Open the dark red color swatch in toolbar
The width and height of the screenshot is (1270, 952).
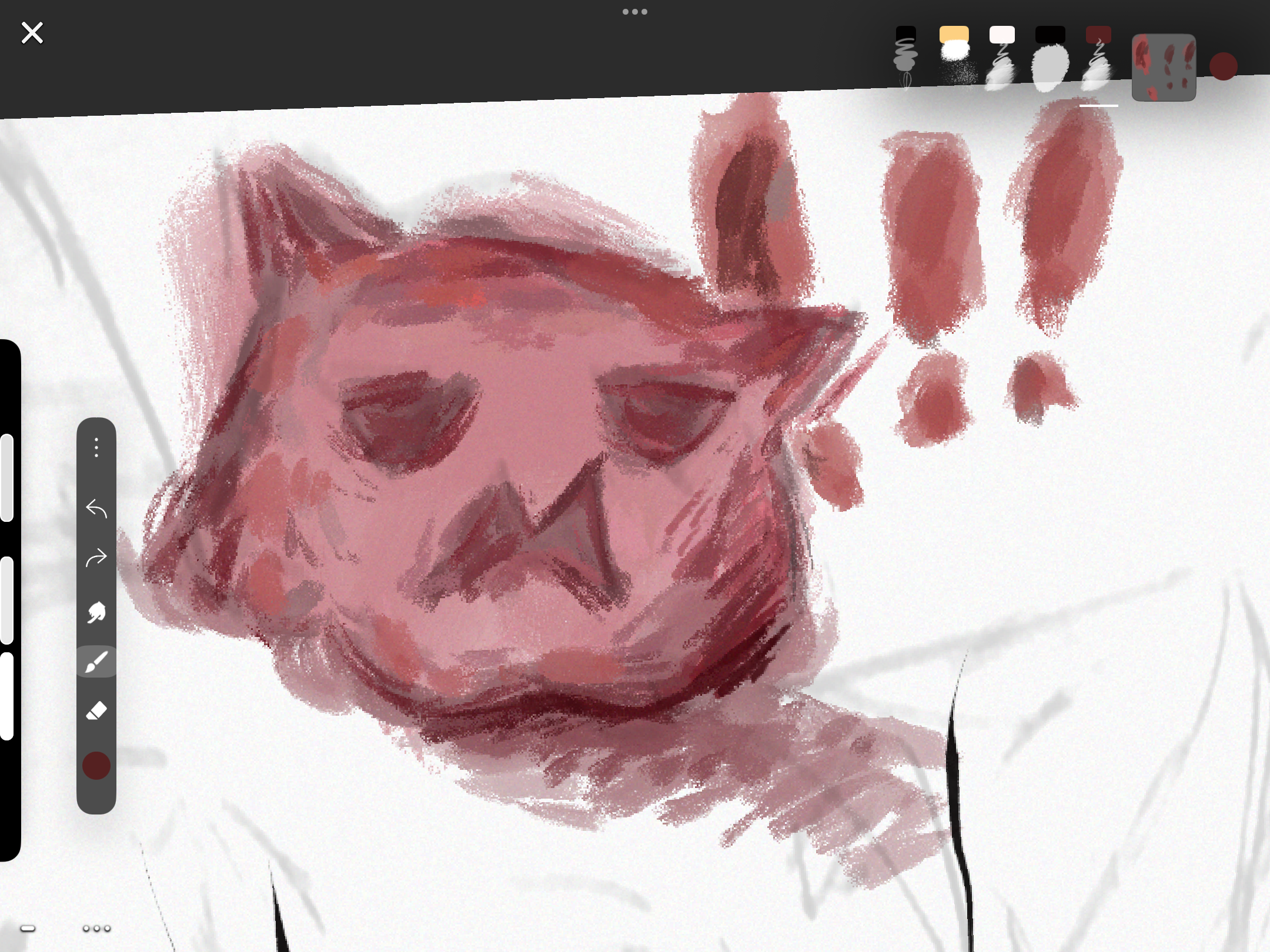tap(96, 766)
